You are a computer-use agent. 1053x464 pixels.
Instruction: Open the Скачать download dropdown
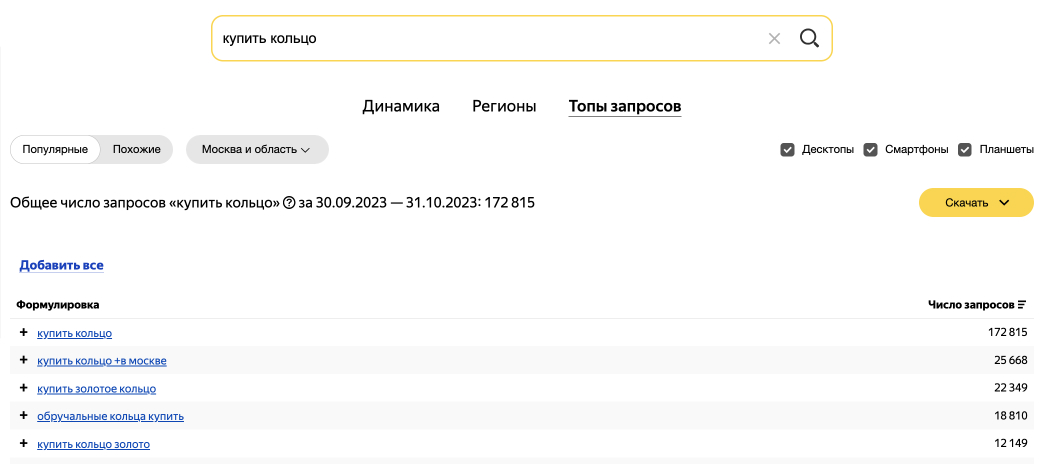point(976,203)
